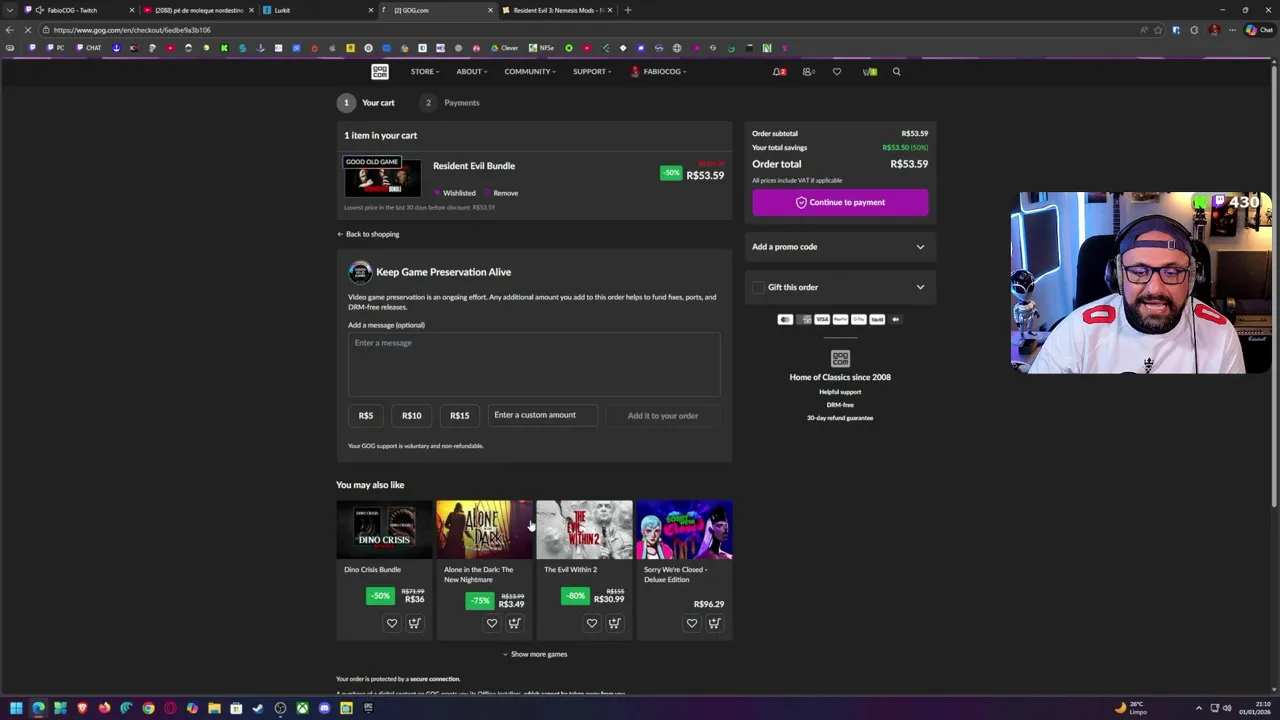Wishlist Alone in the Dark card

[492, 623]
